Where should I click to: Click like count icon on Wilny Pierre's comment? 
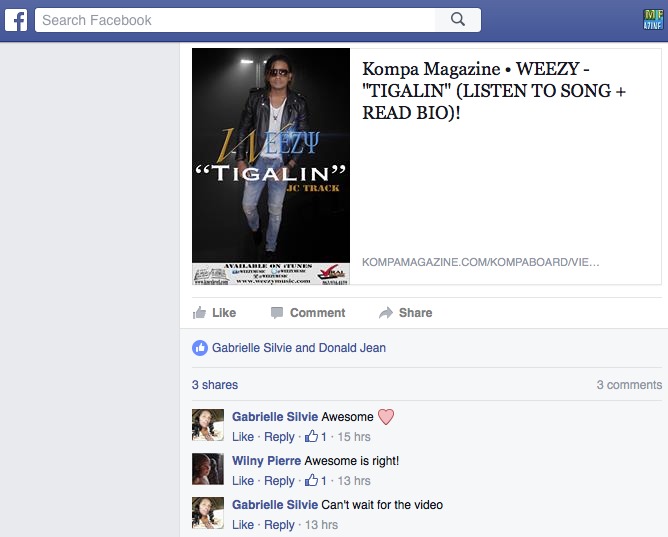[x=315, y=480]
